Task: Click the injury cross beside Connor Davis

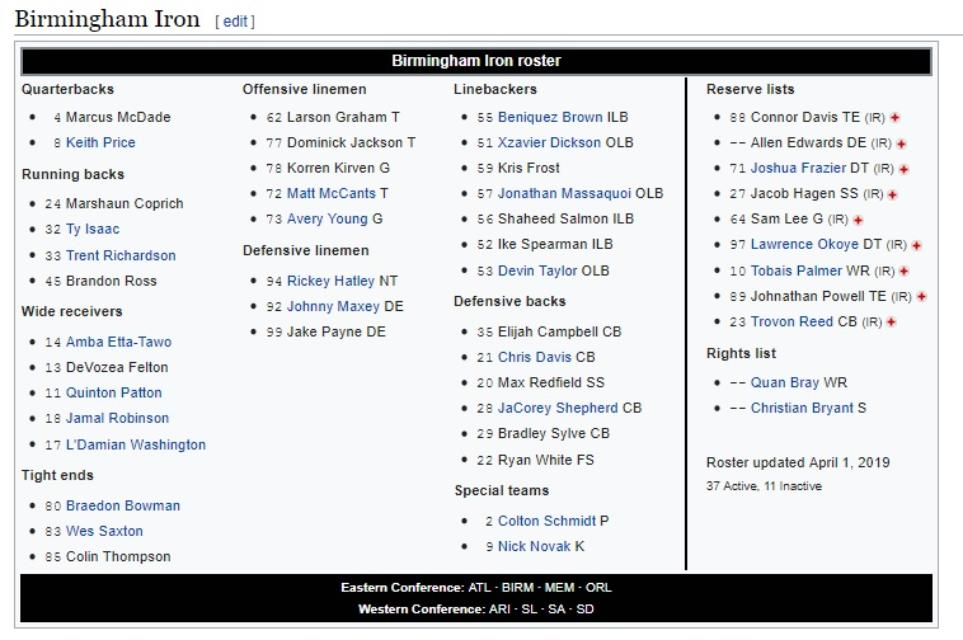Action: point(895,117)
